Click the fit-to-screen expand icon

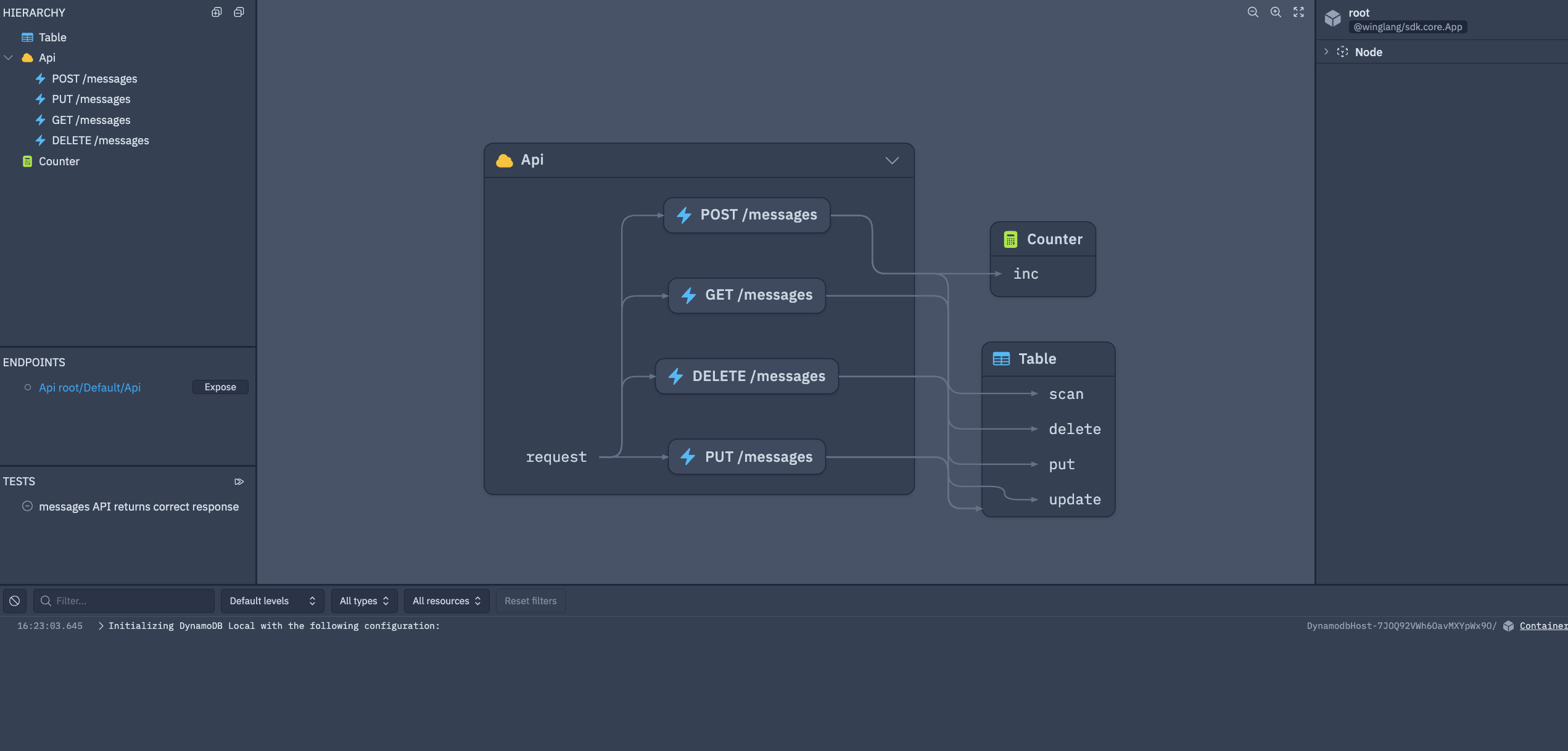1298,12
